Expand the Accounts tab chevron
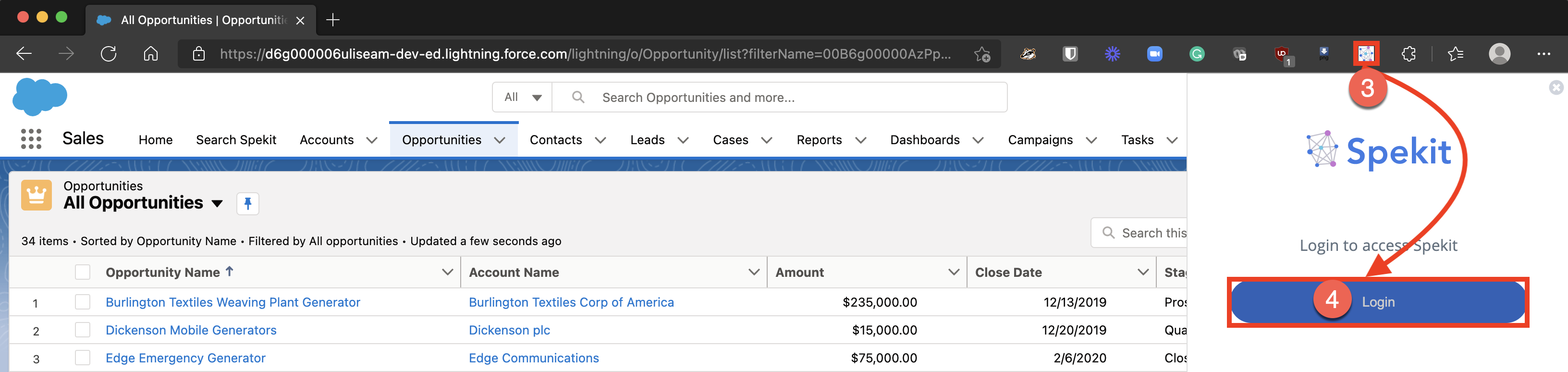This screenshot has width=1568, height=372. (371, 140)
